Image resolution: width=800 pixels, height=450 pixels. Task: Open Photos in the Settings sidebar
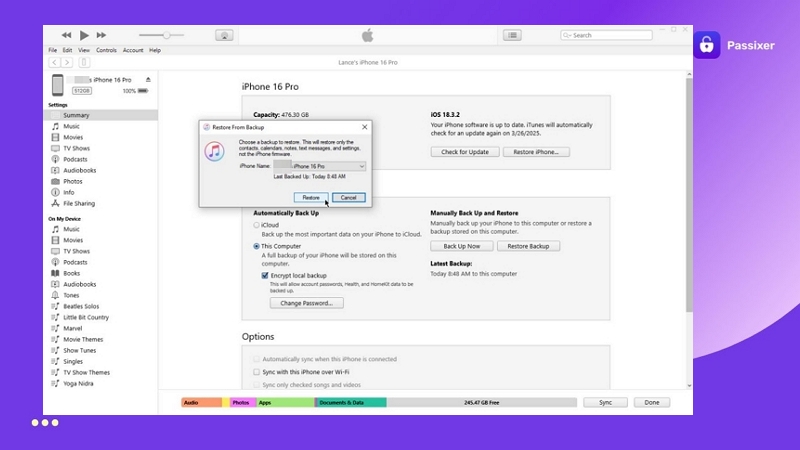[x=73, y=181]
